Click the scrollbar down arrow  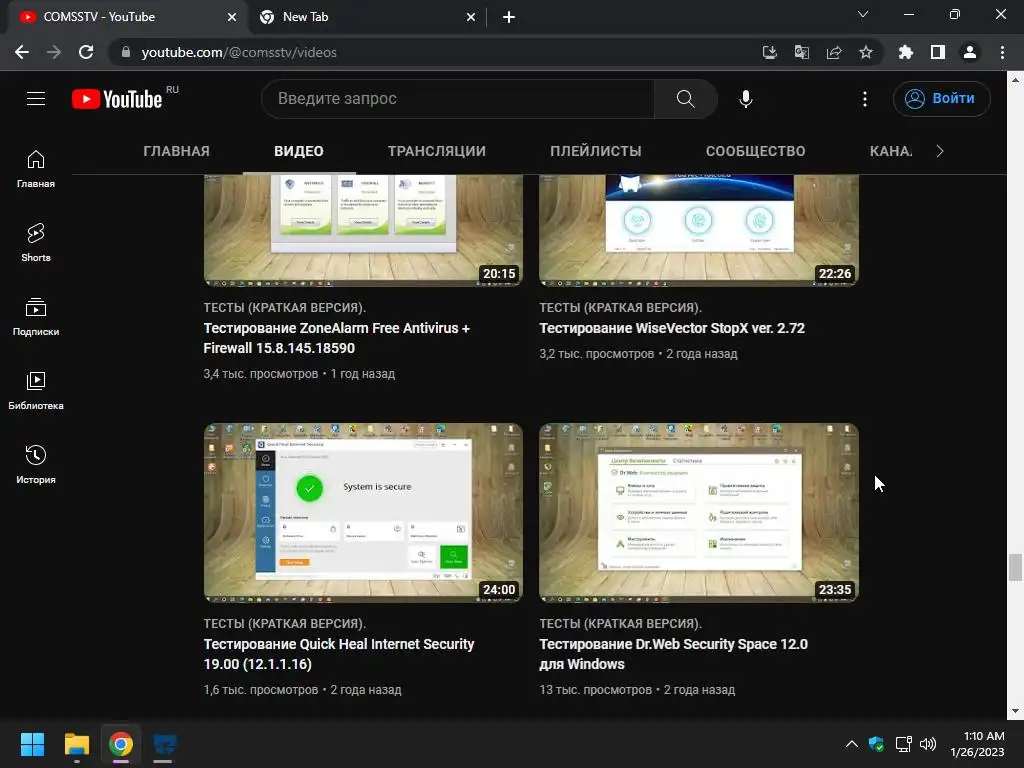point(1015,711)
